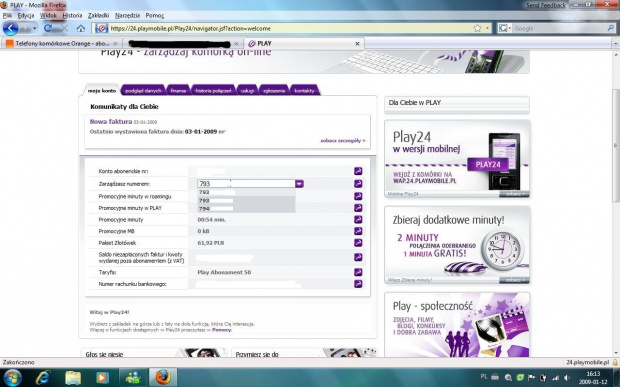
Task: Click the Pomocy link in welcome text
Action: click(x=221, y=330)
